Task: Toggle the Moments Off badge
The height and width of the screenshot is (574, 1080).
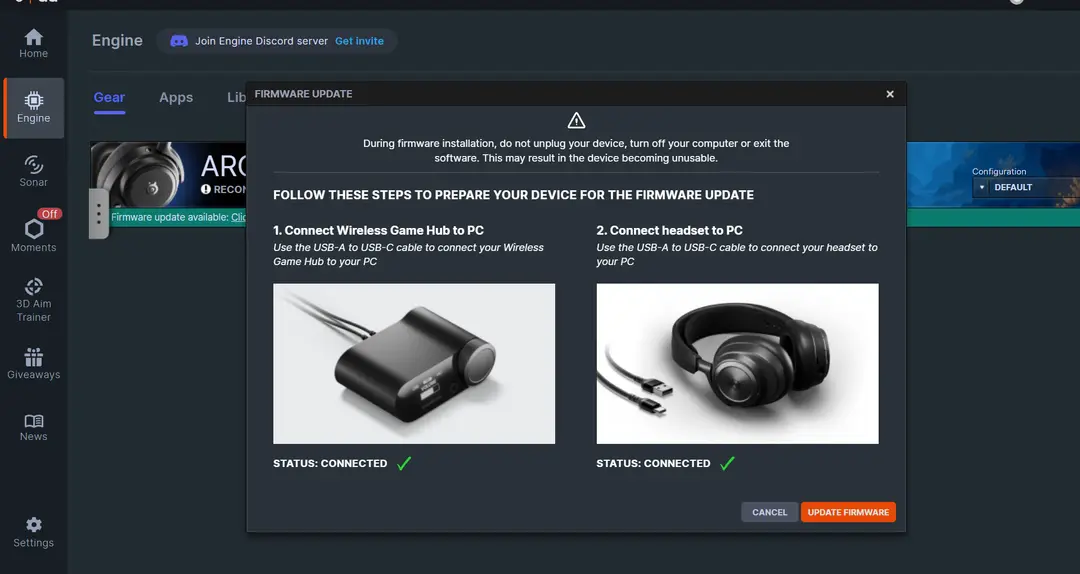Action: pyautogui.click(x=50, y=214)
